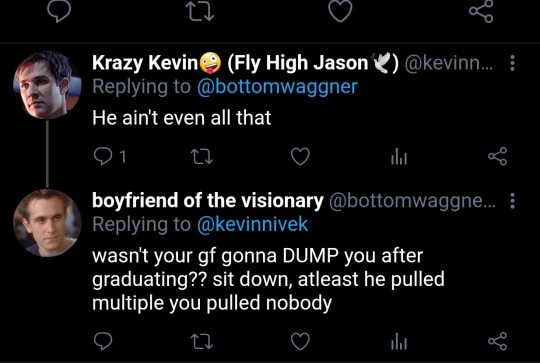Image resolution: width=540 pixels, height=363 pixels.
Task: Open boyfriend of the visionary's profile picture
Action: (x=47, y=223)
